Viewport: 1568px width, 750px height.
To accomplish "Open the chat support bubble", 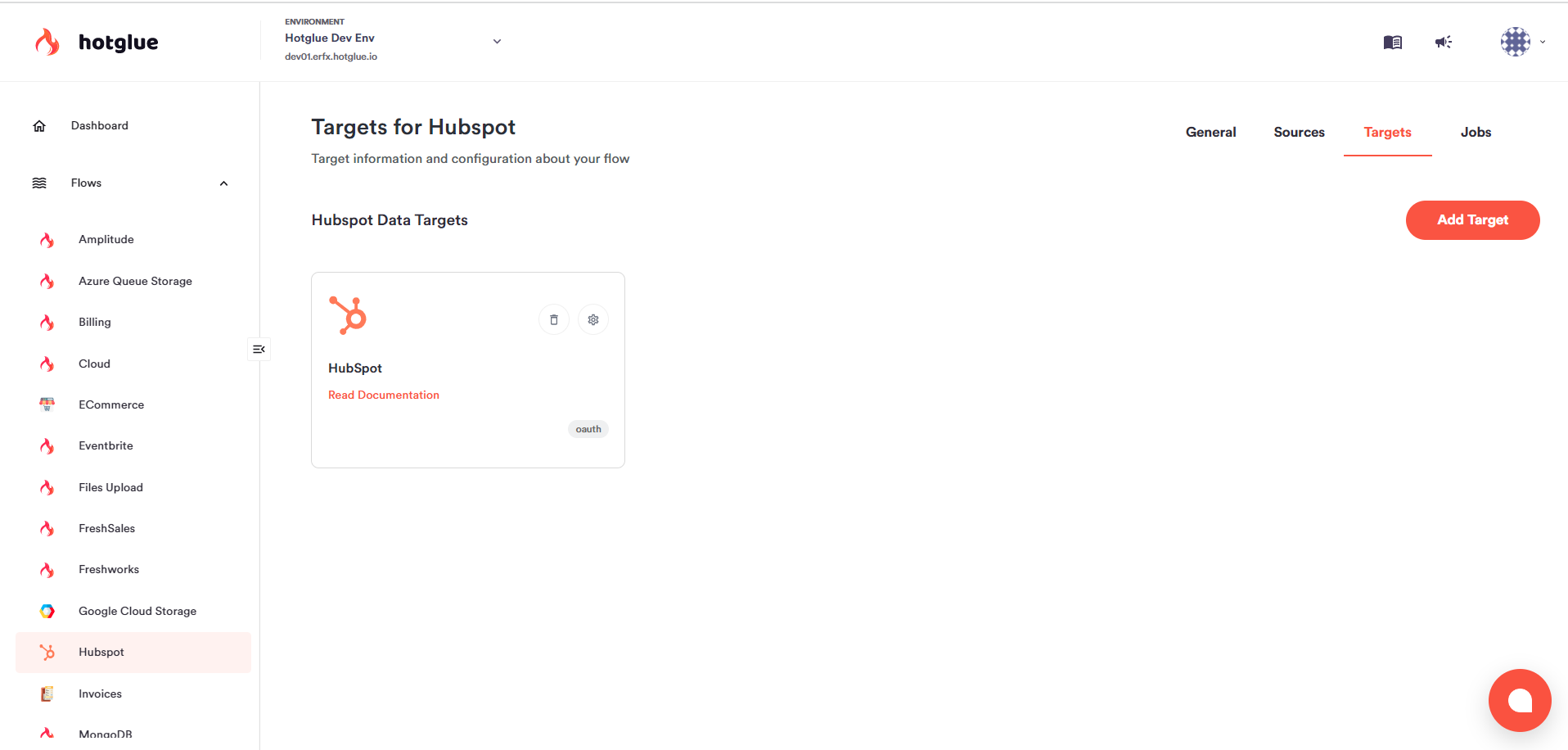I will click(x=1520, y=701).
